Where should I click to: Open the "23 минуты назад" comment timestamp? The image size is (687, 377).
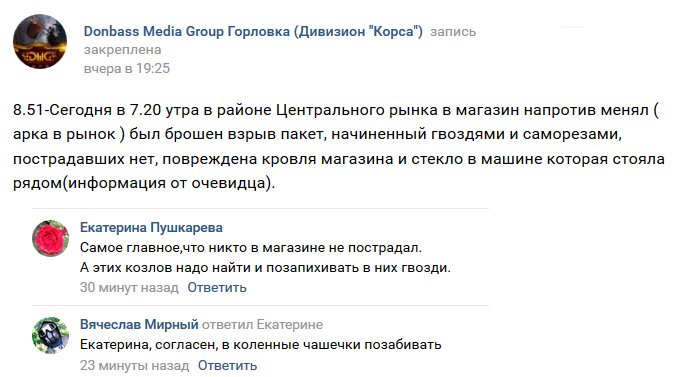[135, 365]
